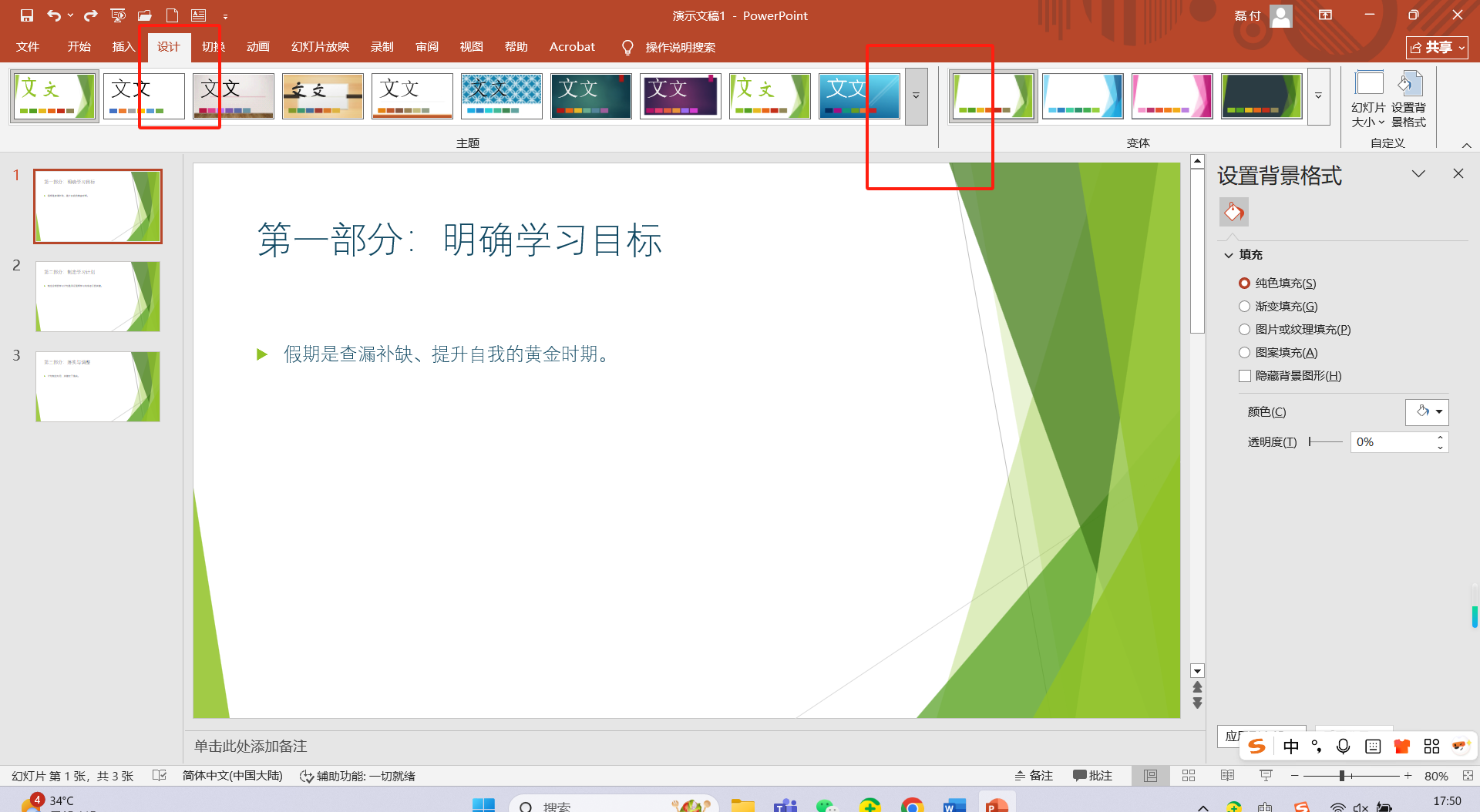Image resolution: width=1480 pixels, height=812 pixels.
Task: Click 单击此处添加备注 notes area
Action: 251,746
